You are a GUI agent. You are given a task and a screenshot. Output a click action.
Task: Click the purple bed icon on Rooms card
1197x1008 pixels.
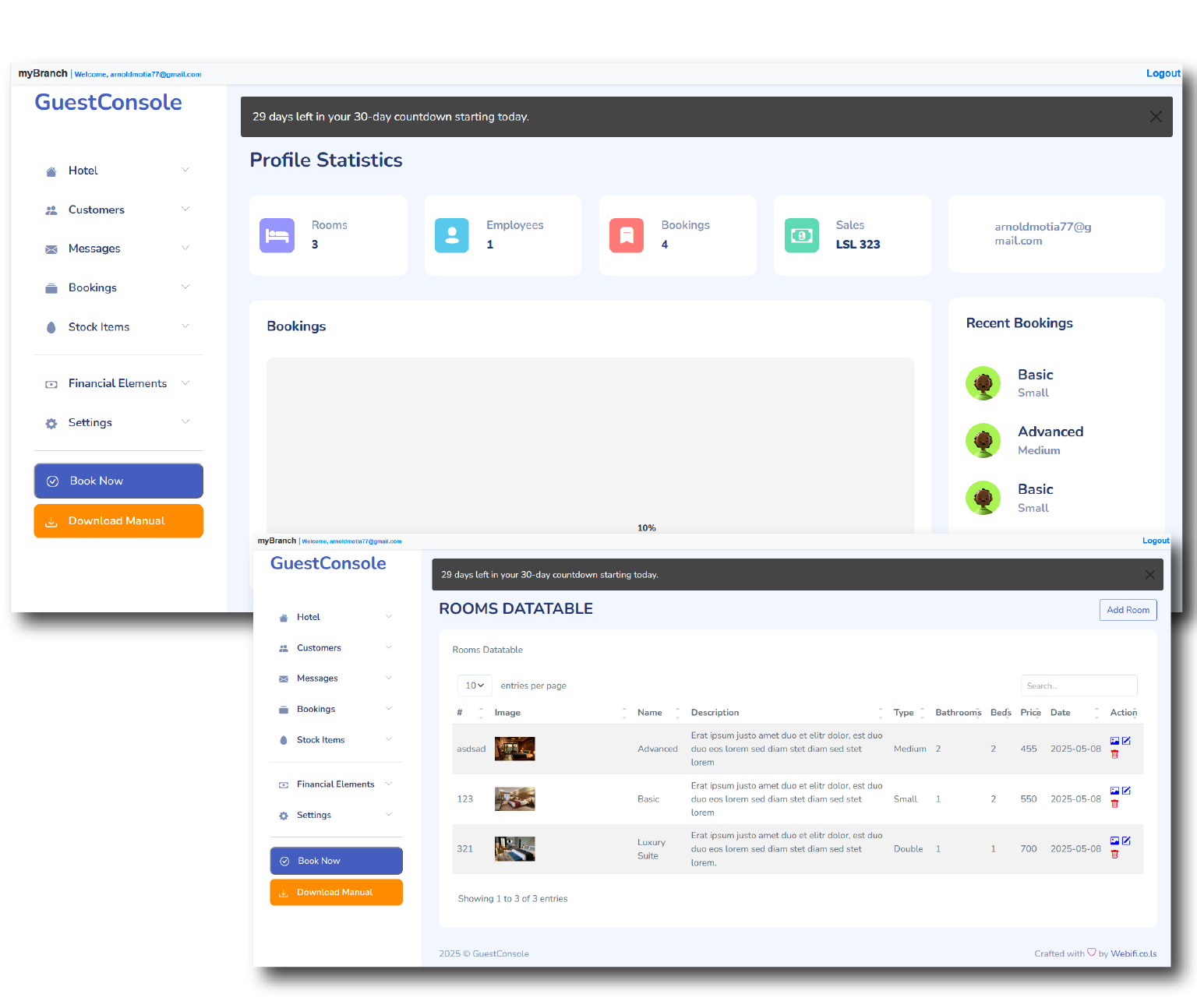pyautogui.click(x=277, y=235)
